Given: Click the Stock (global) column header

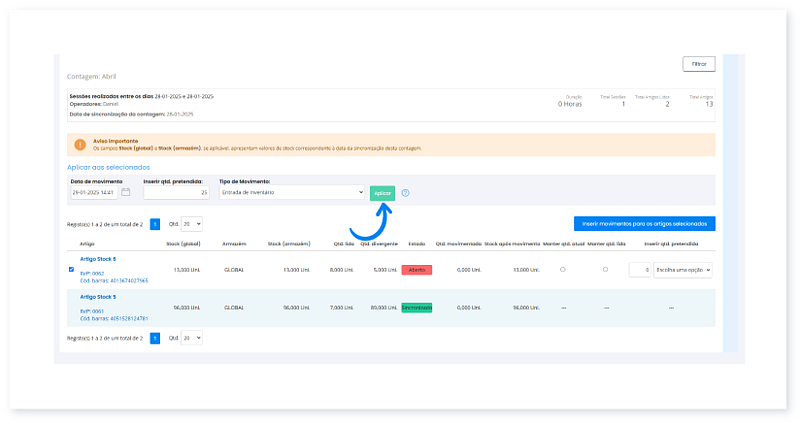Looking at the screenshot, I should 183,244.
